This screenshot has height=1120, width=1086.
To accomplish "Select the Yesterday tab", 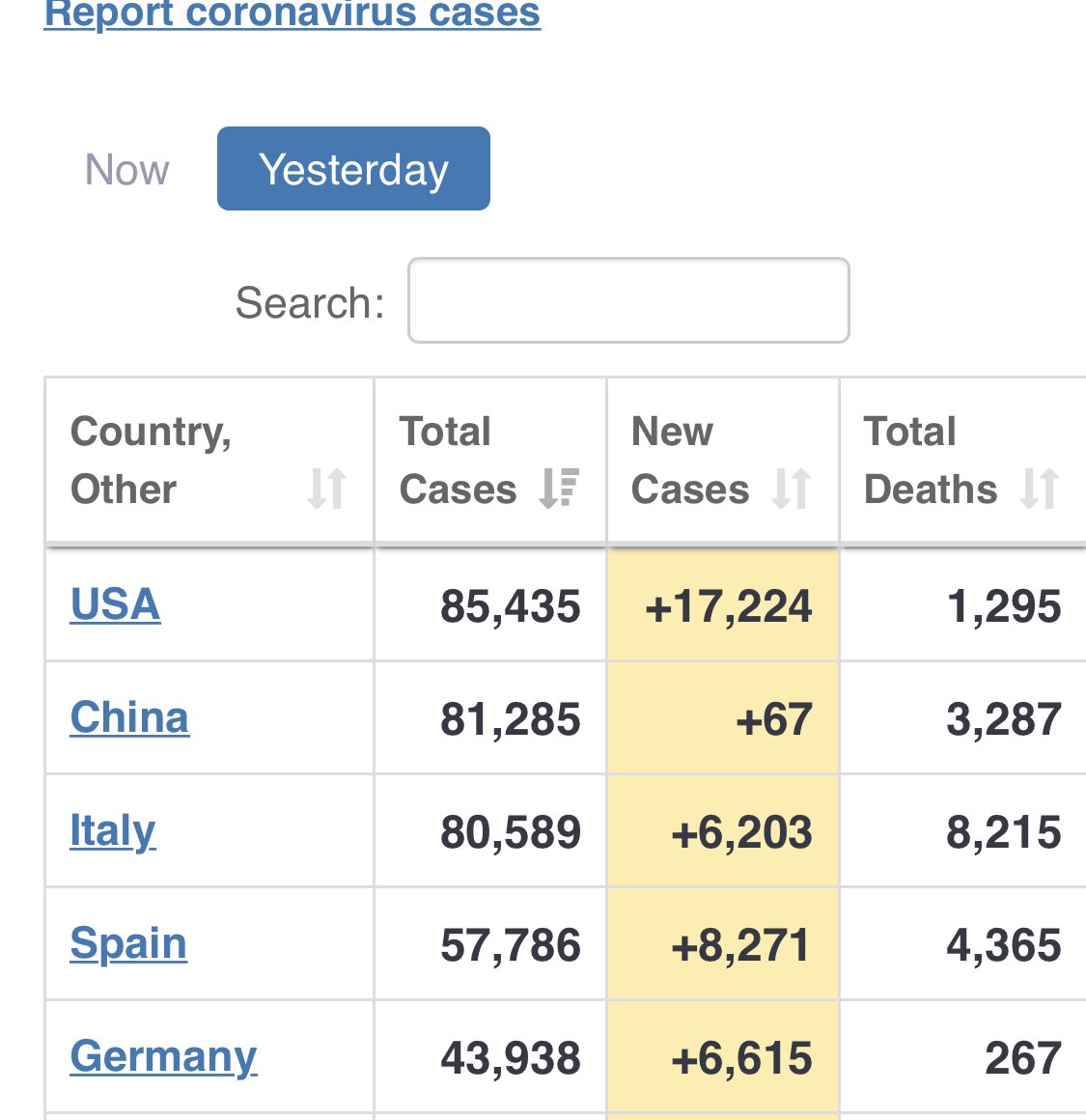I will pyautogui.click(x=353, y=169).
